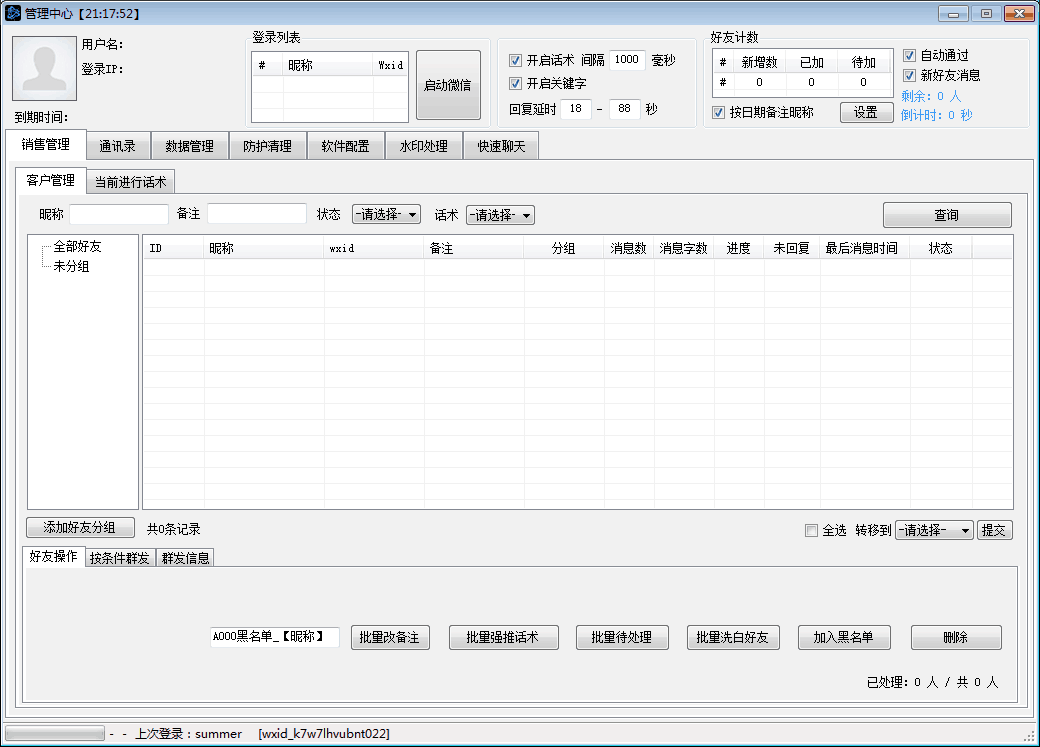Click the 删除 button
Screen dimensions: 1040x747
(x=955, y=638)
